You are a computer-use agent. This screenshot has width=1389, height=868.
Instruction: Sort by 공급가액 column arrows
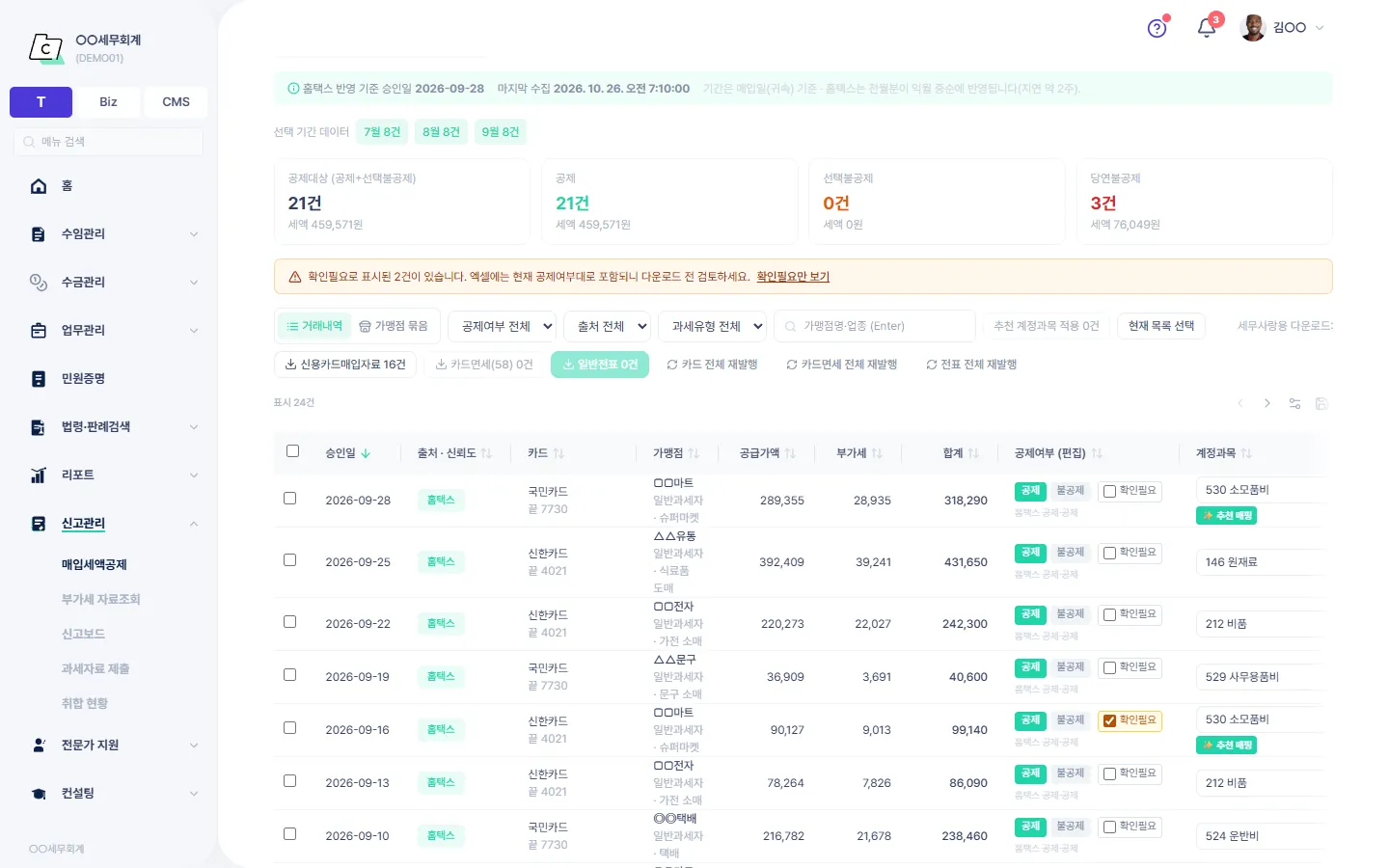click(791, 453)
